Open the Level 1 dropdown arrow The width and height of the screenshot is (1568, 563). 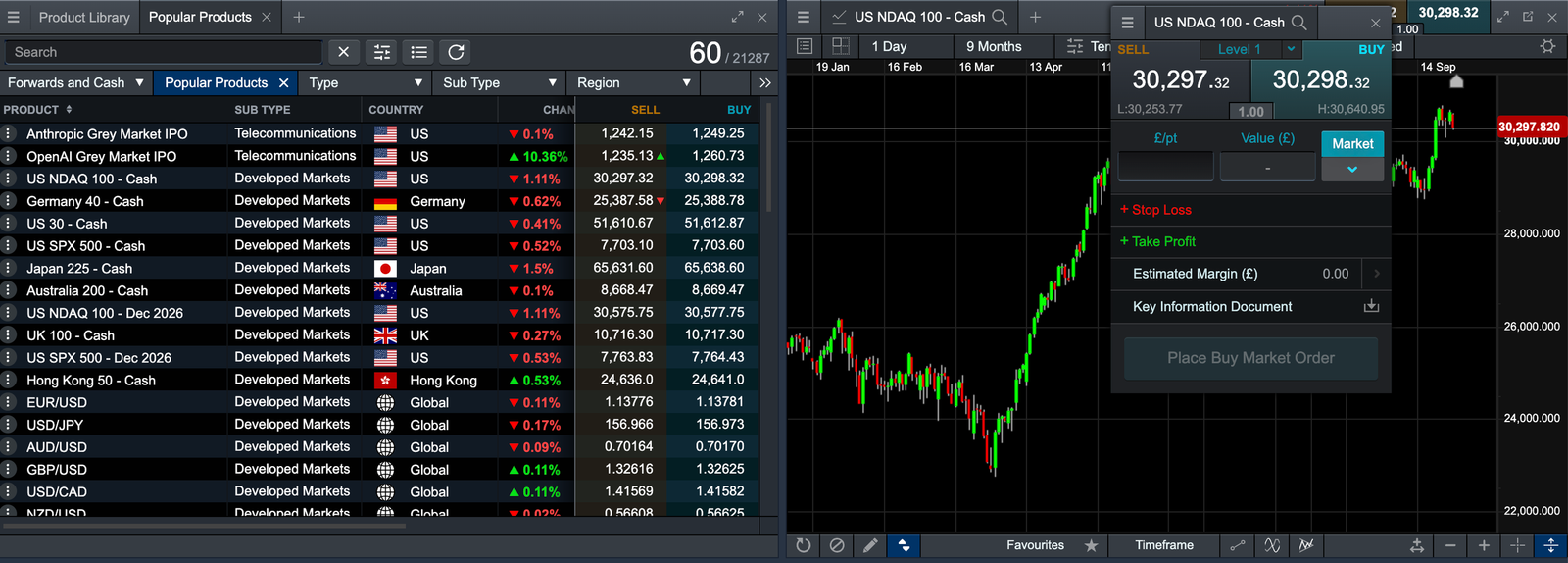pyautogui.click(x=1291, y=49)
